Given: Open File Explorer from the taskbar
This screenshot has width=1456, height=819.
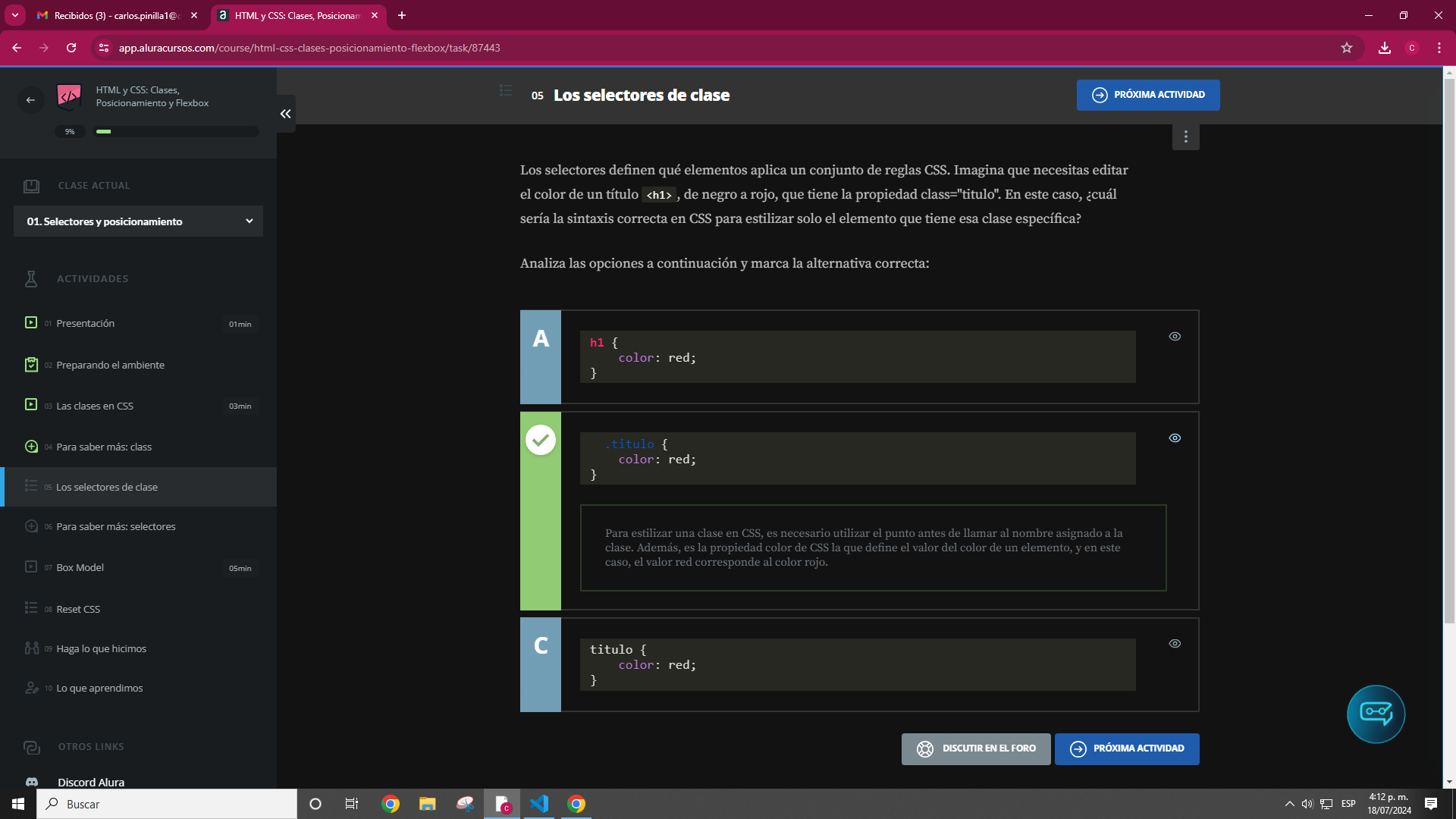Looking at the screenshot, I should (x=428, y=804).
